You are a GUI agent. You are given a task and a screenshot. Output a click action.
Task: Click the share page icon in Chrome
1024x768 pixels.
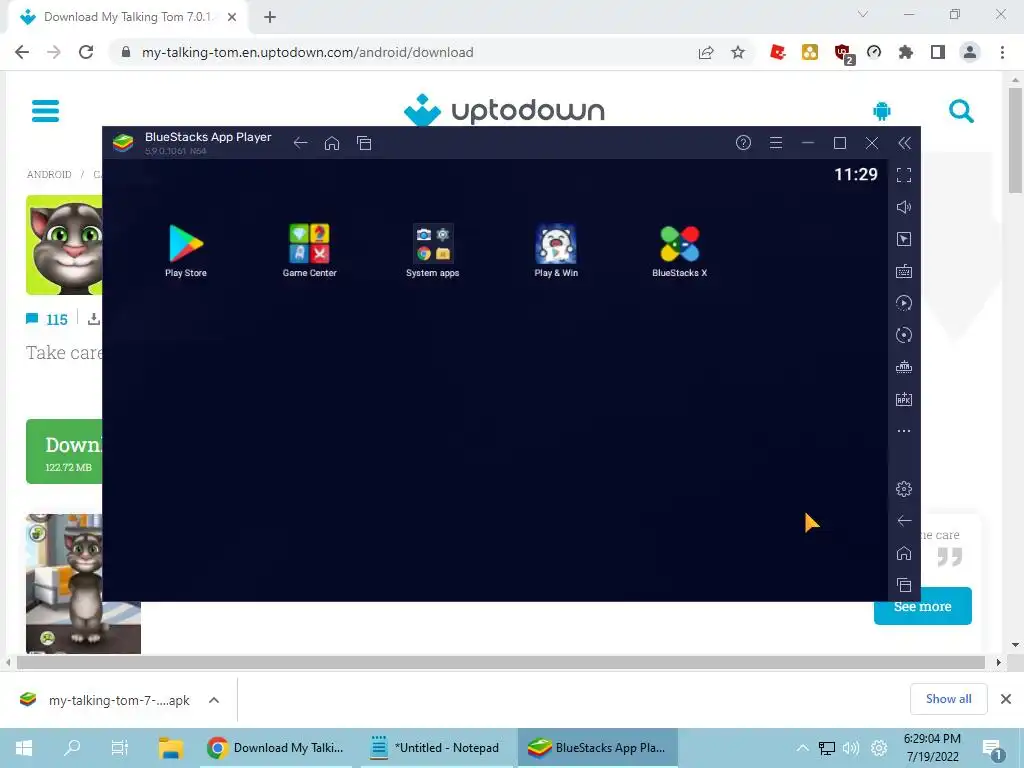706,52
